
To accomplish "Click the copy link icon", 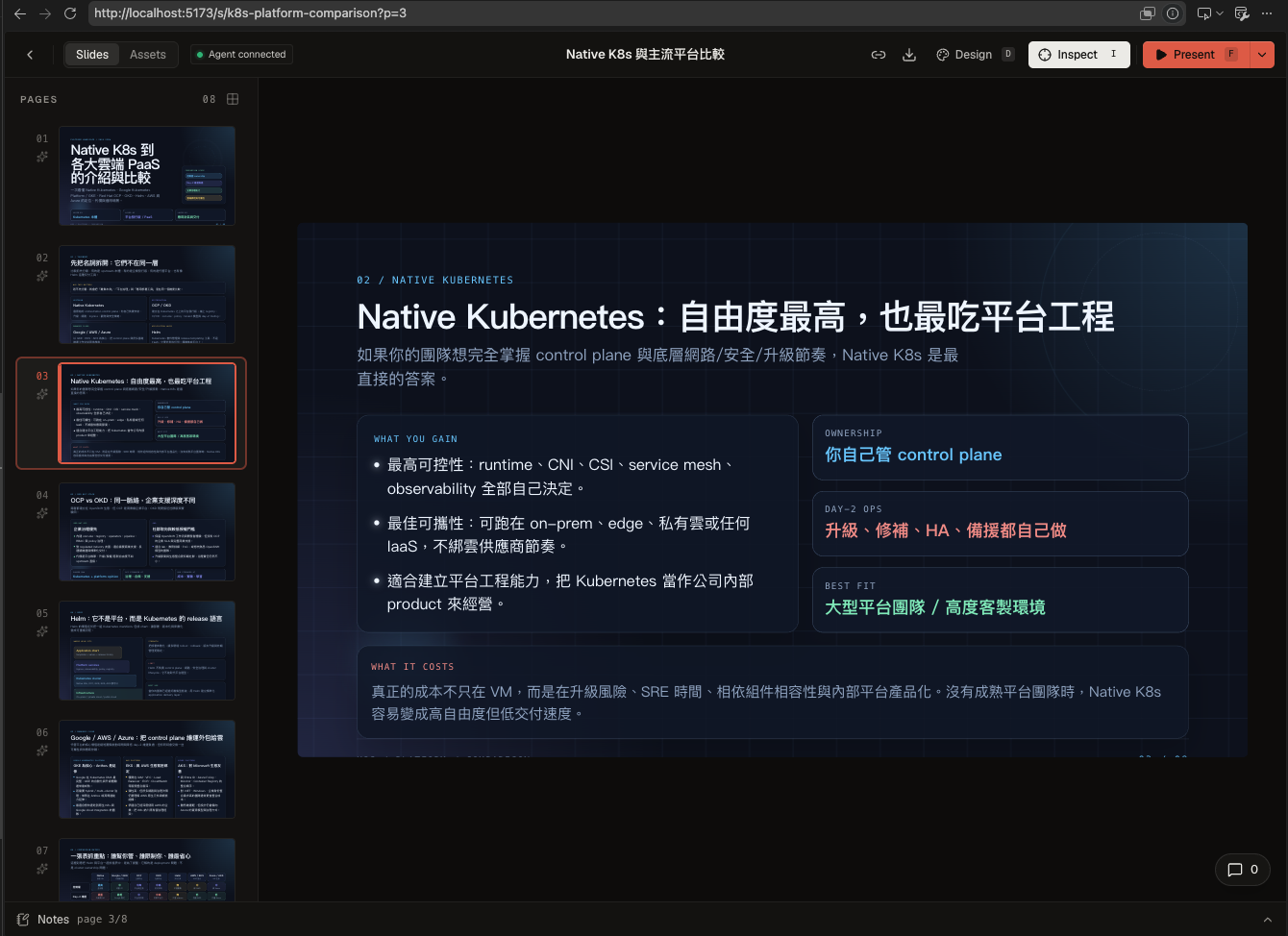I will point(879,55).
